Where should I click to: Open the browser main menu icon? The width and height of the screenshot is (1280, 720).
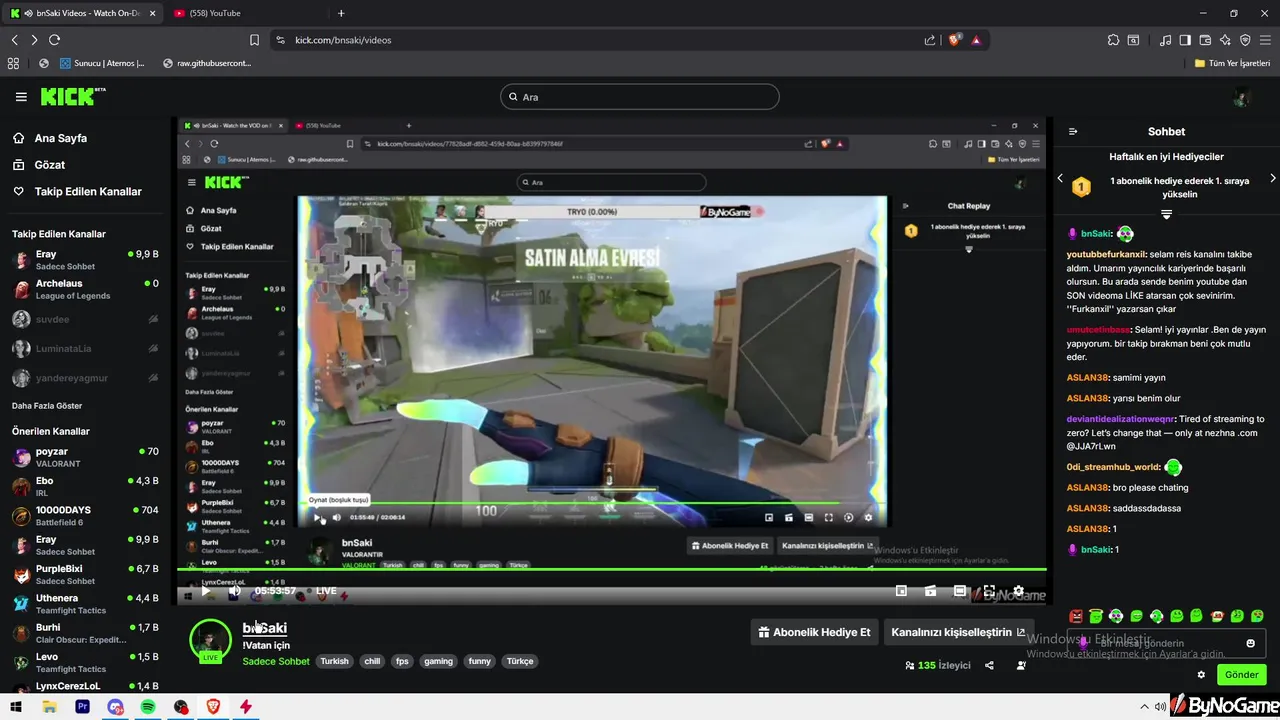tap(1265, 40)
